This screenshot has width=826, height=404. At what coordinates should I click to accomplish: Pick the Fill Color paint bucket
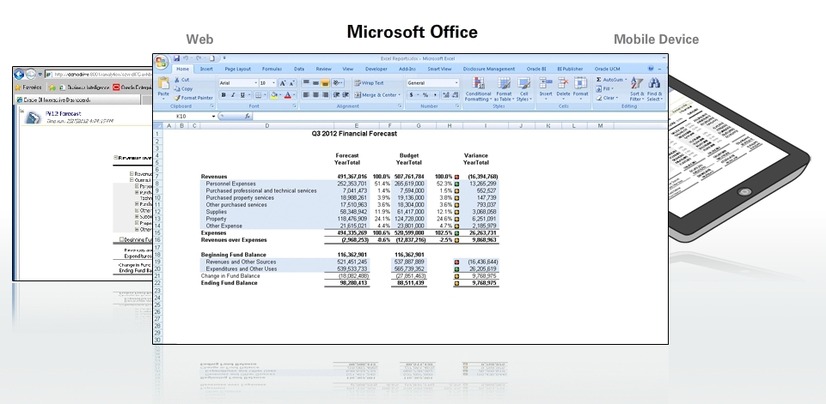pyautogui.click(x=274, y=95)
